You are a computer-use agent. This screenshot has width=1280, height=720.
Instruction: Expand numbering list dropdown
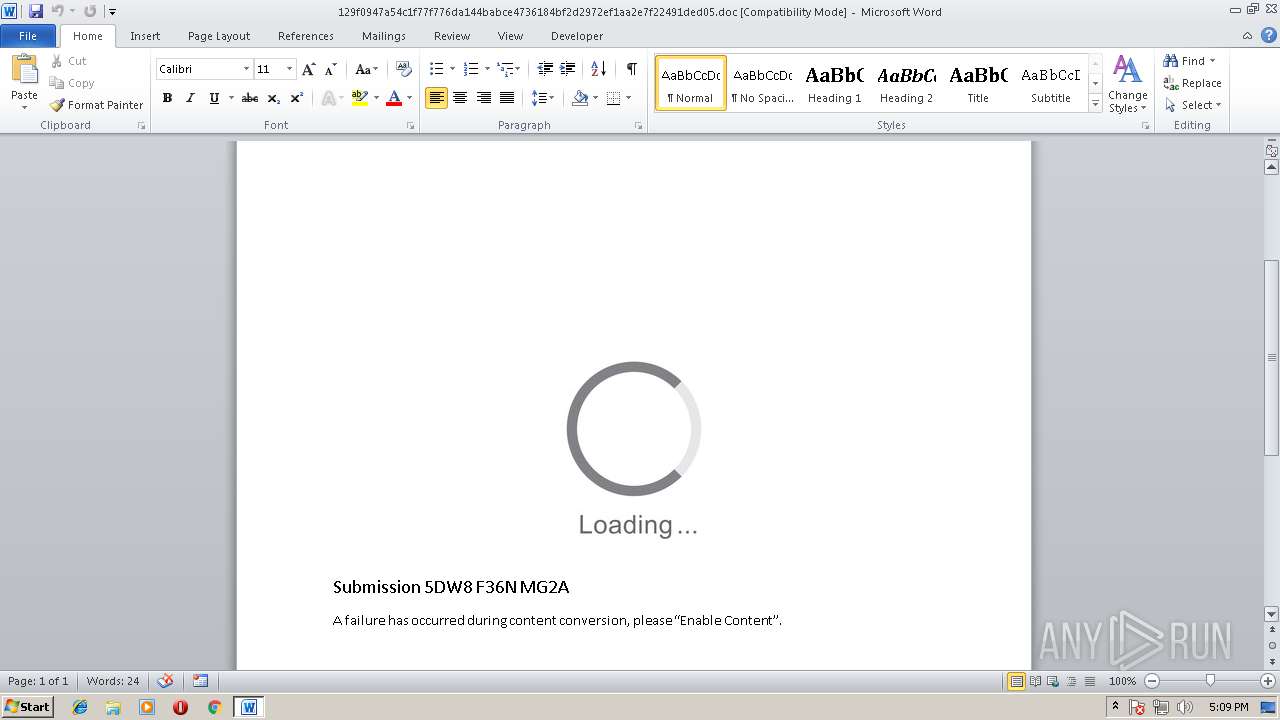tap(487, 69)
